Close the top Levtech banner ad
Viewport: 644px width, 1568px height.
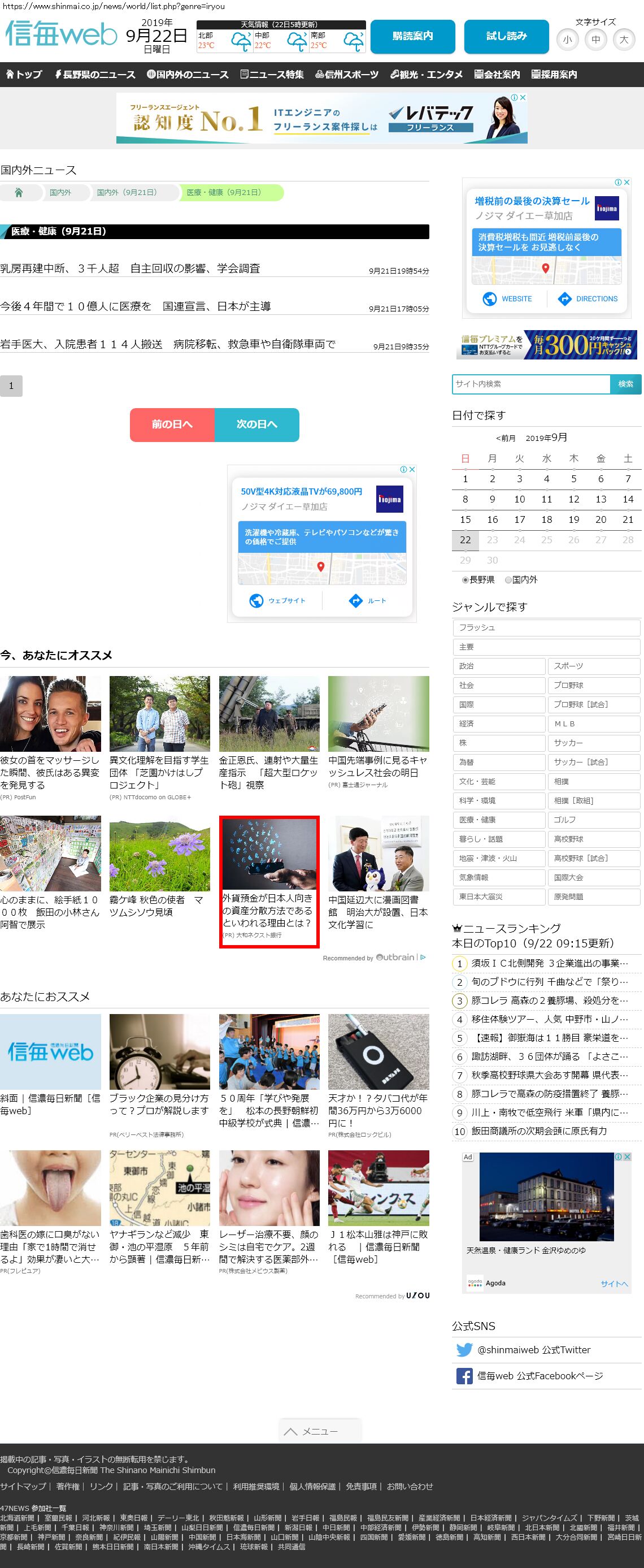(523, 97)
